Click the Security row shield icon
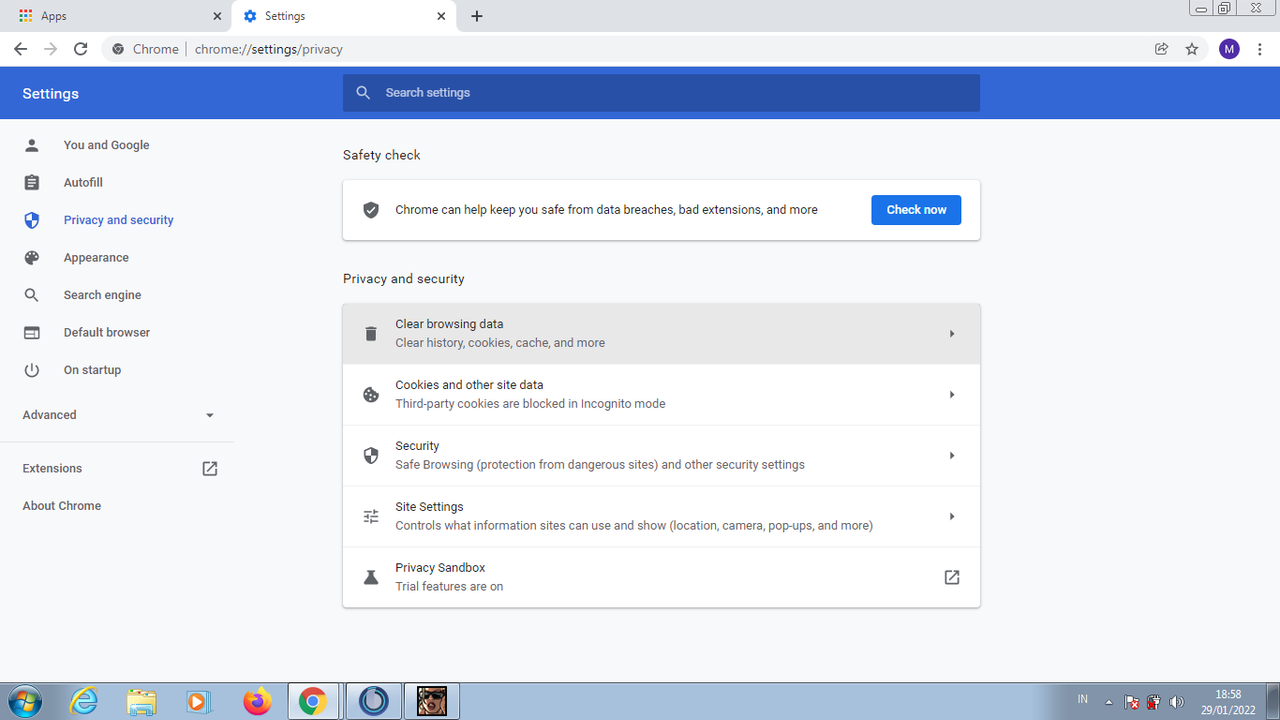This screenshot has width=1280, height=720. click(371, 456)
